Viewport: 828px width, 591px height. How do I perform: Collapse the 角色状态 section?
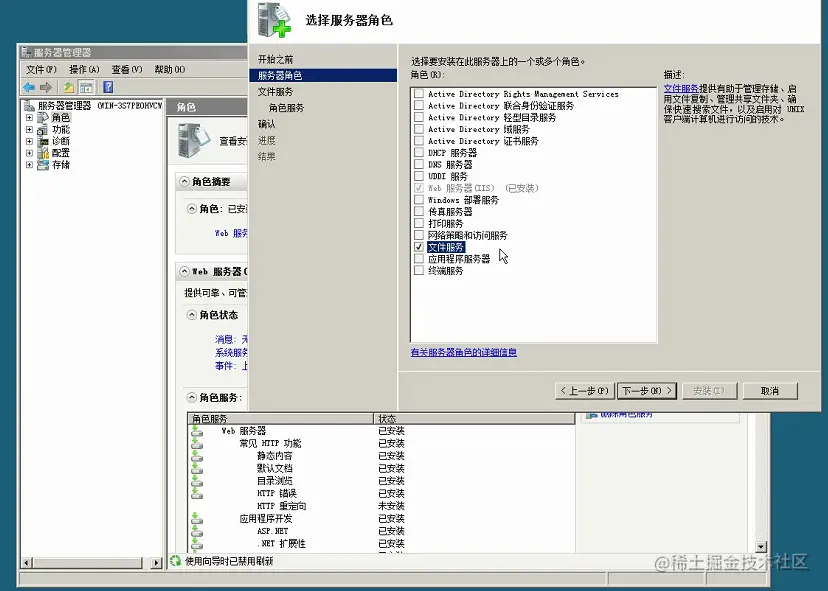(x=192, y=315)
